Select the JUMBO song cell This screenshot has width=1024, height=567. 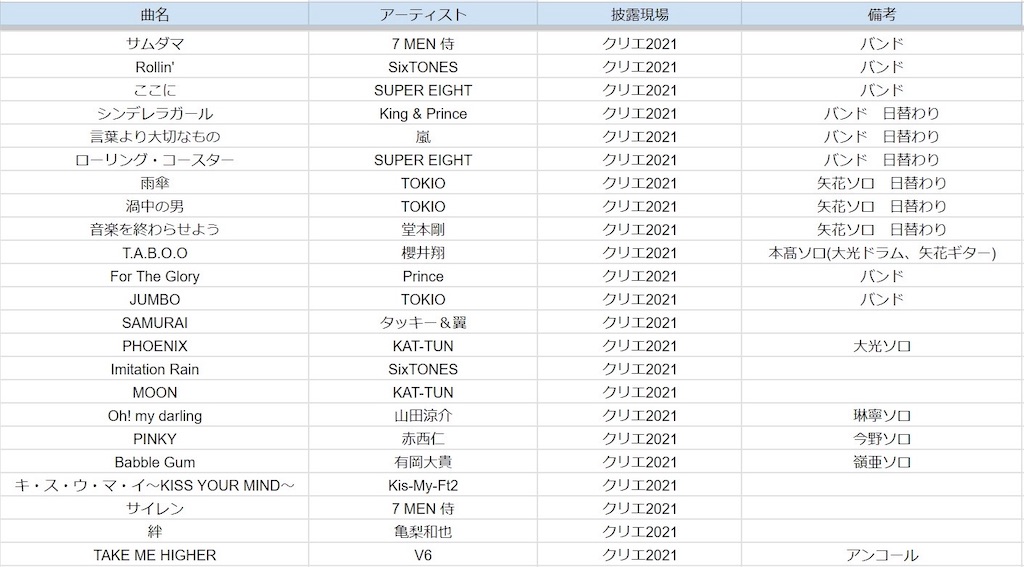point(155,300)
